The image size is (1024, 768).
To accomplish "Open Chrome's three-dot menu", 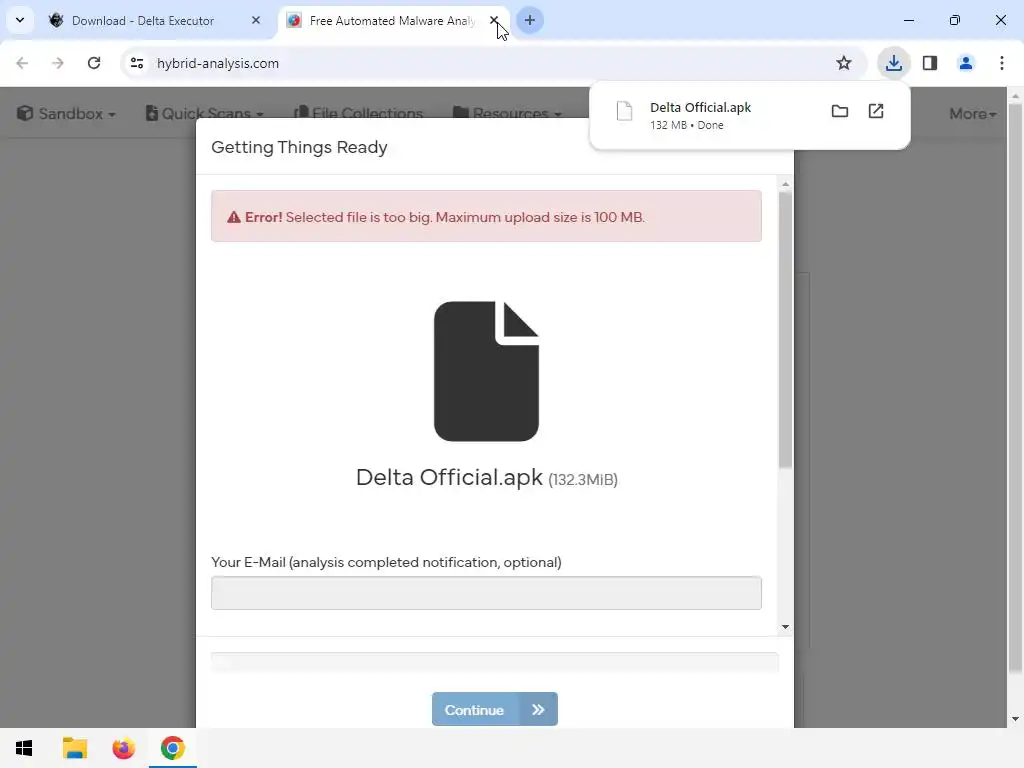I will pyautogui.click(x=1002, y=63).
